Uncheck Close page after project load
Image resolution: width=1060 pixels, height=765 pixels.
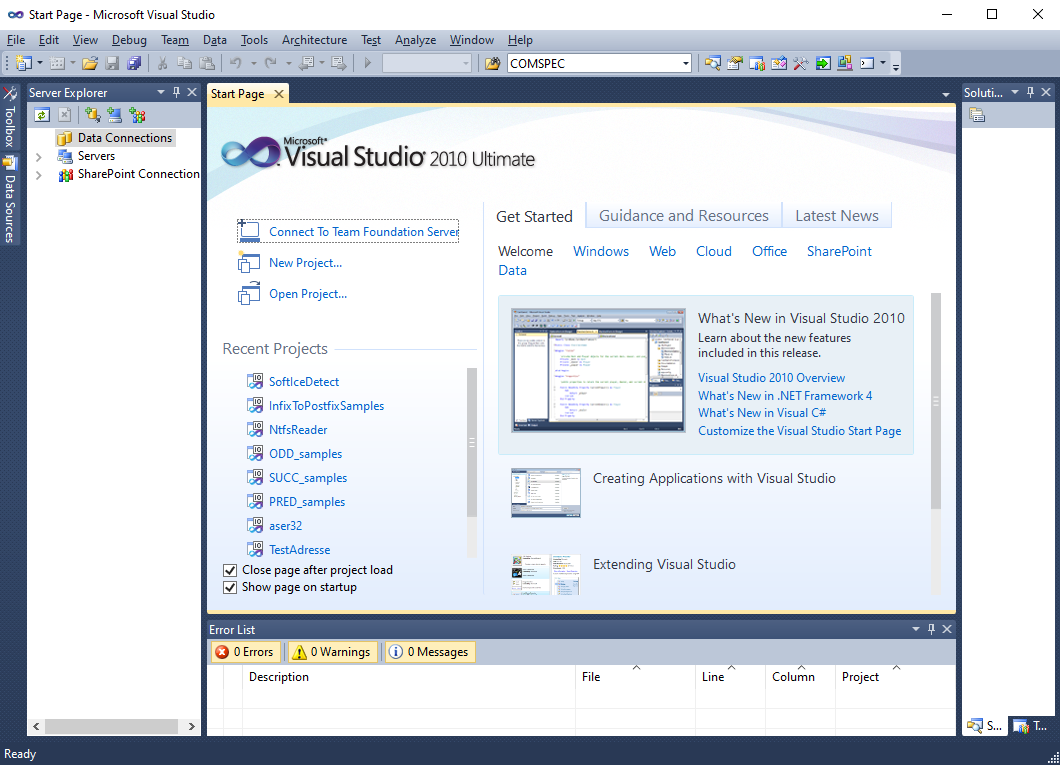click(230, 570)
